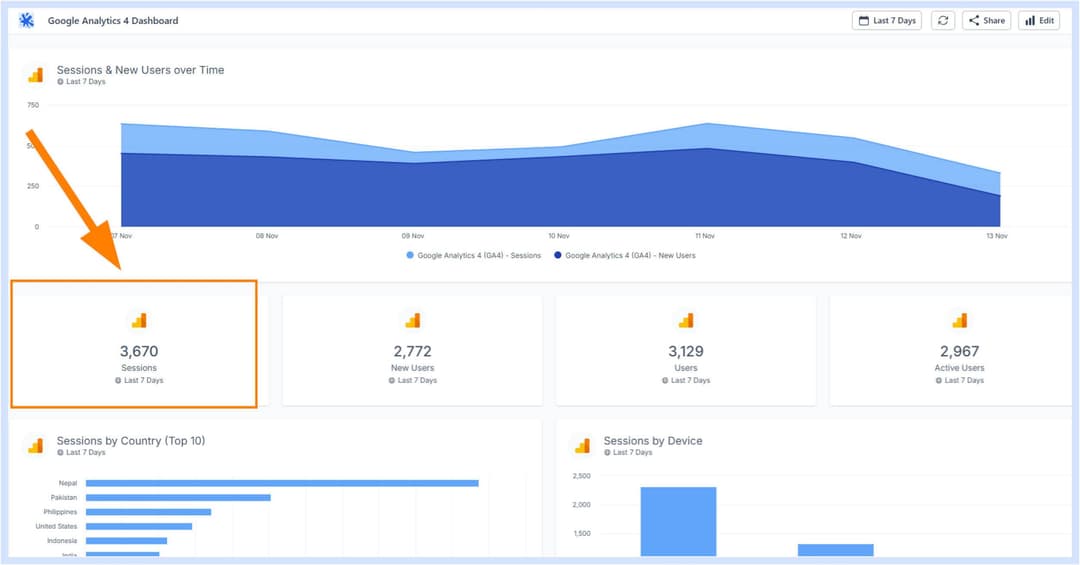Click the share icon in the Share button

click(973, 21)
